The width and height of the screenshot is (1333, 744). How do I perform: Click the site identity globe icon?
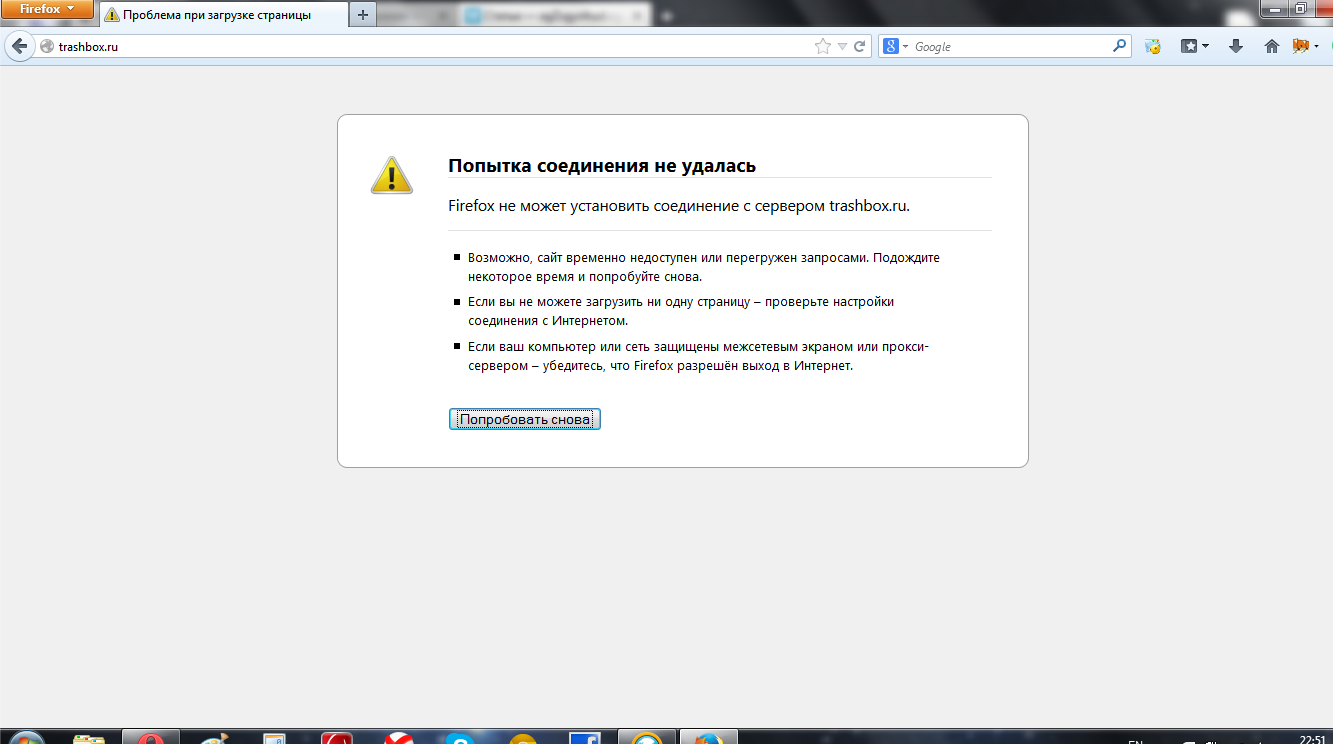tap(46, 46)
